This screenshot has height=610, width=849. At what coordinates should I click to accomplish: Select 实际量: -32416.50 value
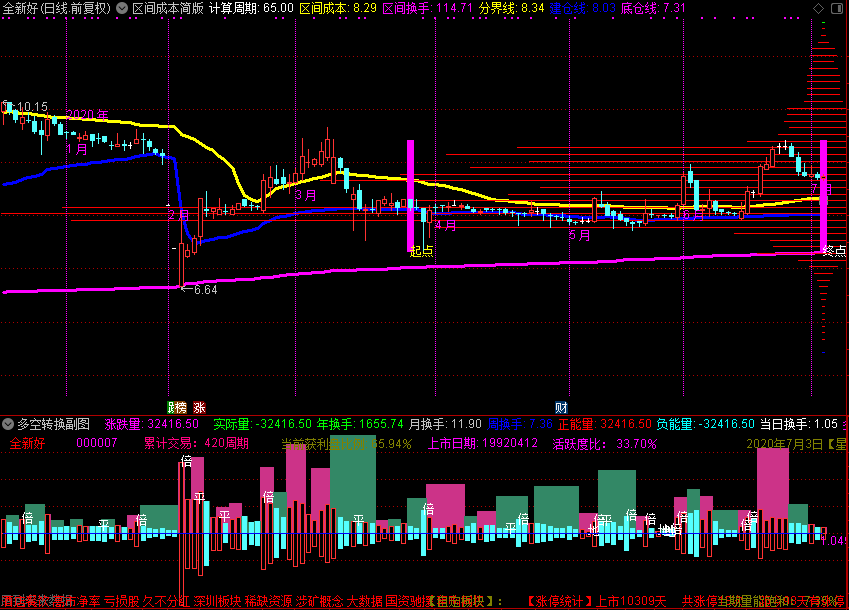coord(263,424)
